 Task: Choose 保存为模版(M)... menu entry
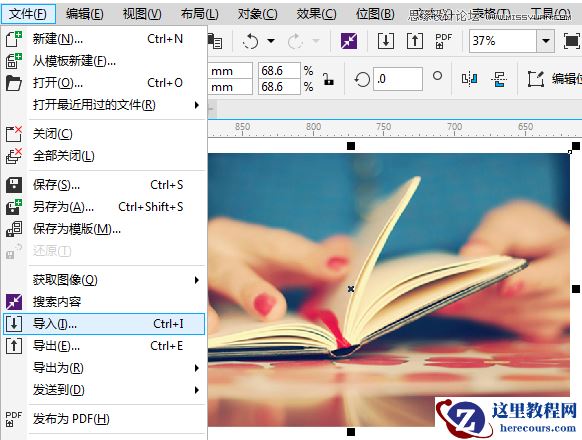pos(105,229)
